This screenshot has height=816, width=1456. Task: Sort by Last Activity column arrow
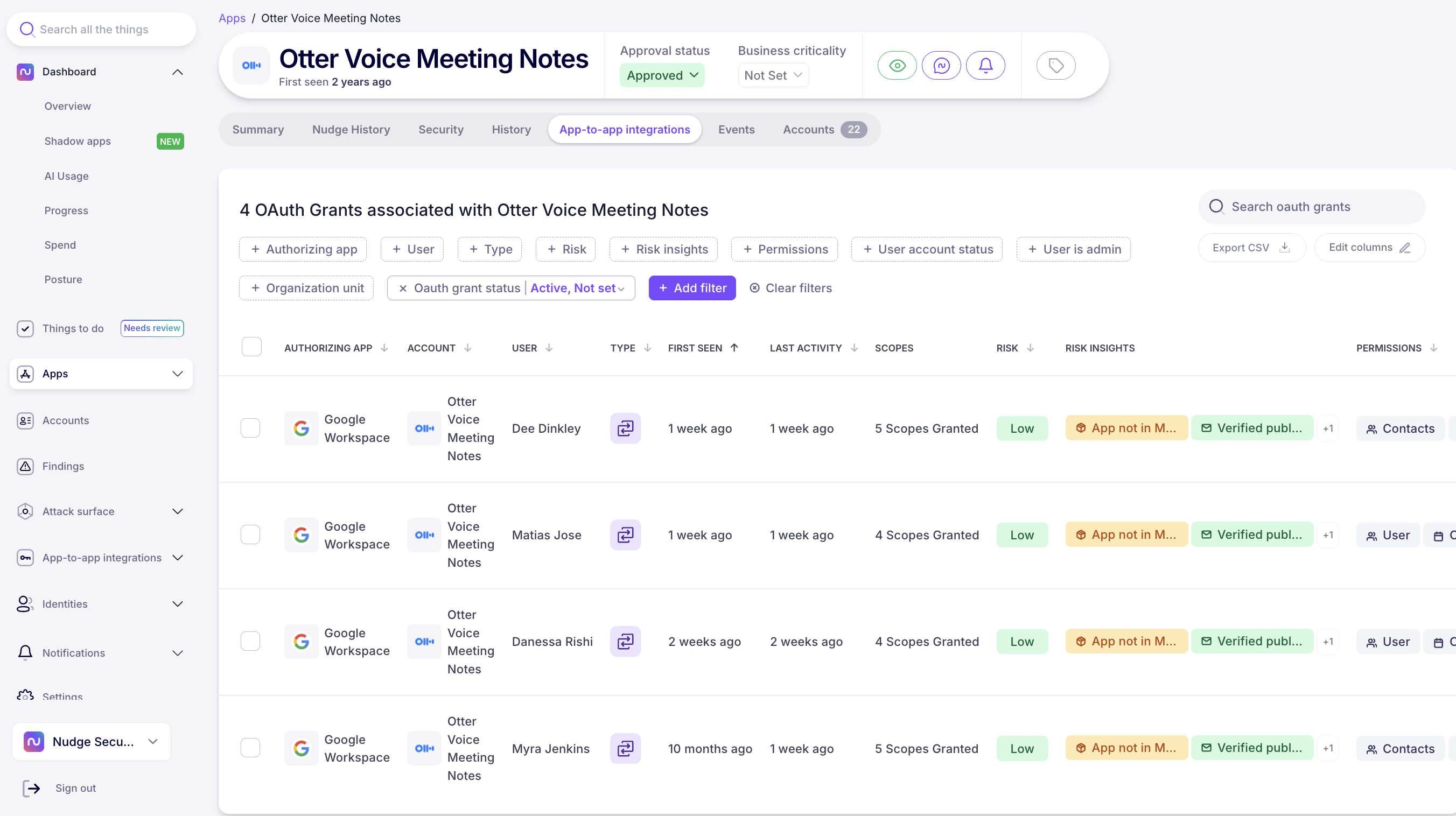coord(854,348)
